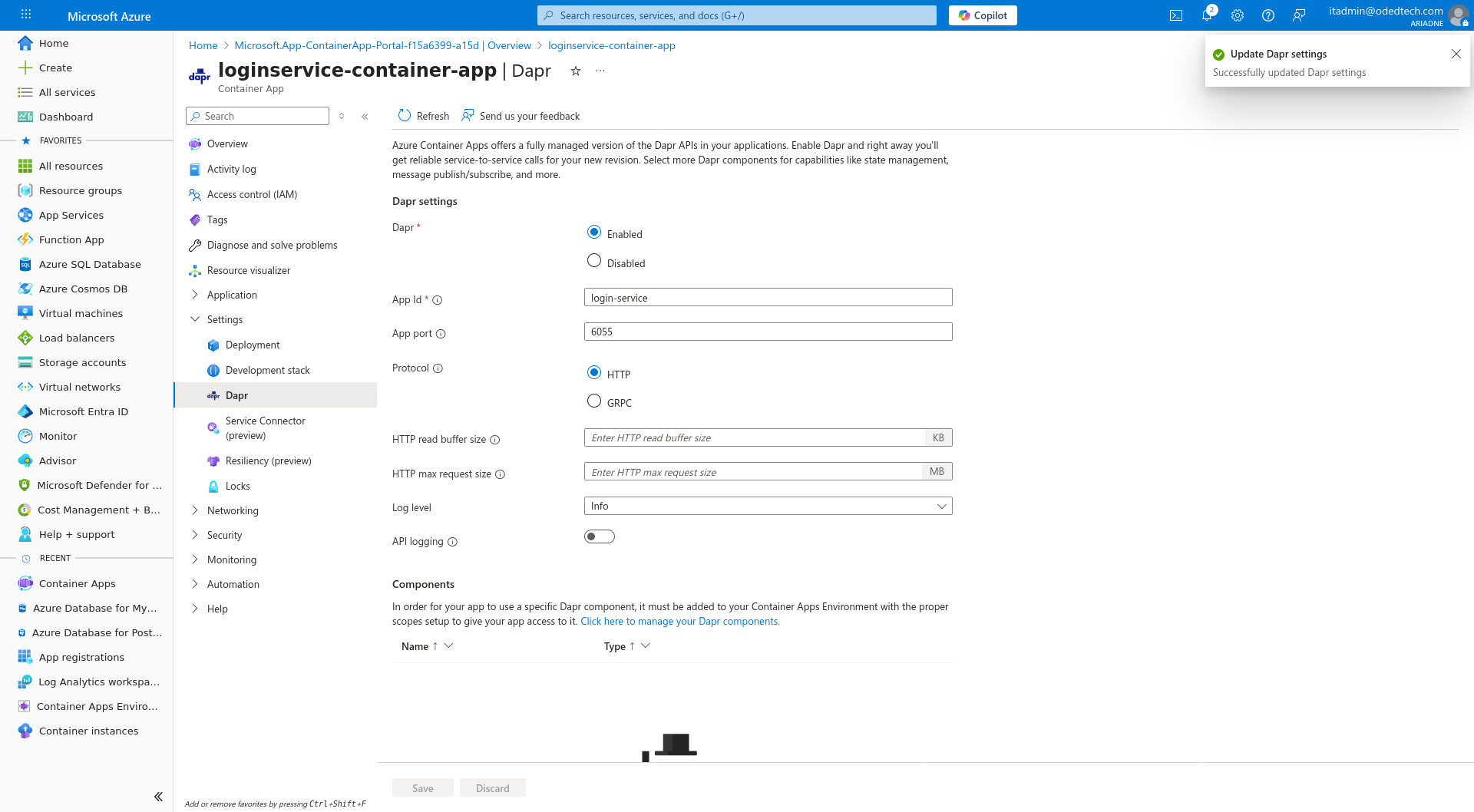1474x812 pixels.
Task: Expand the Security menu group
Action: [x=195, y=535]
